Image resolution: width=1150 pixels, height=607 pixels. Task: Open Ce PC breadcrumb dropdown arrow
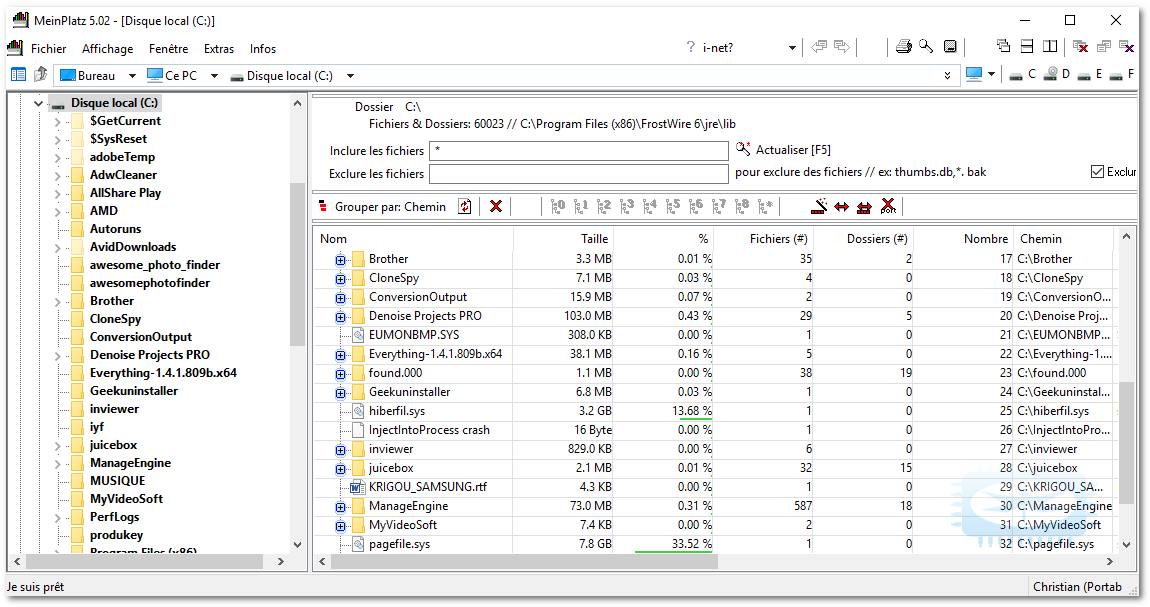tap(214, 76)
